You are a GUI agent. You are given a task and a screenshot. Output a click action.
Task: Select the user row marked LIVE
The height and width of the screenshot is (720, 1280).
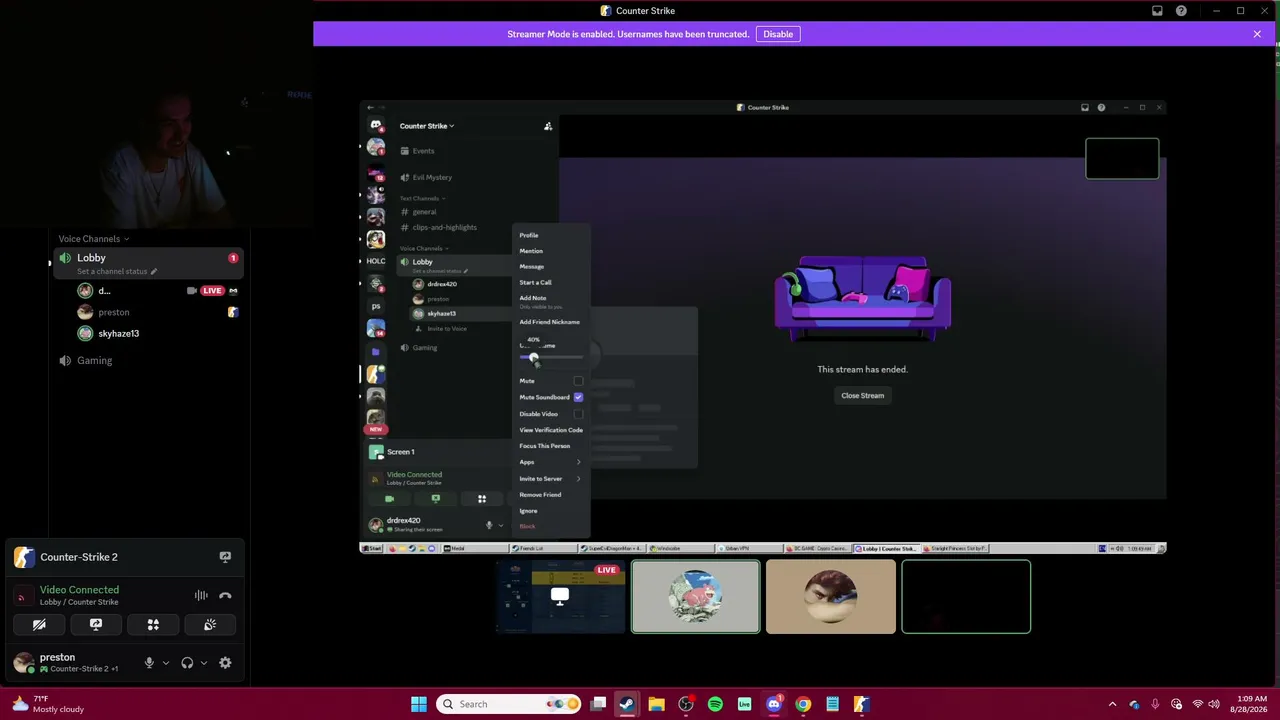pyautogui.click(x=157, y=291)
